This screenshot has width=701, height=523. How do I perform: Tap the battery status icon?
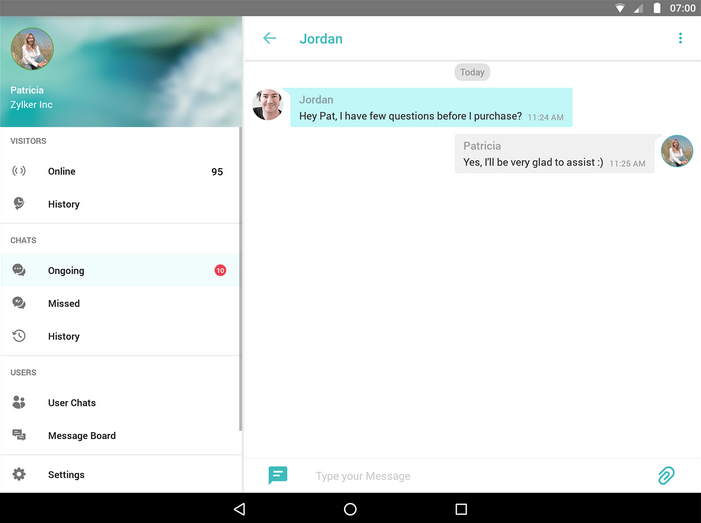(657, 8)
